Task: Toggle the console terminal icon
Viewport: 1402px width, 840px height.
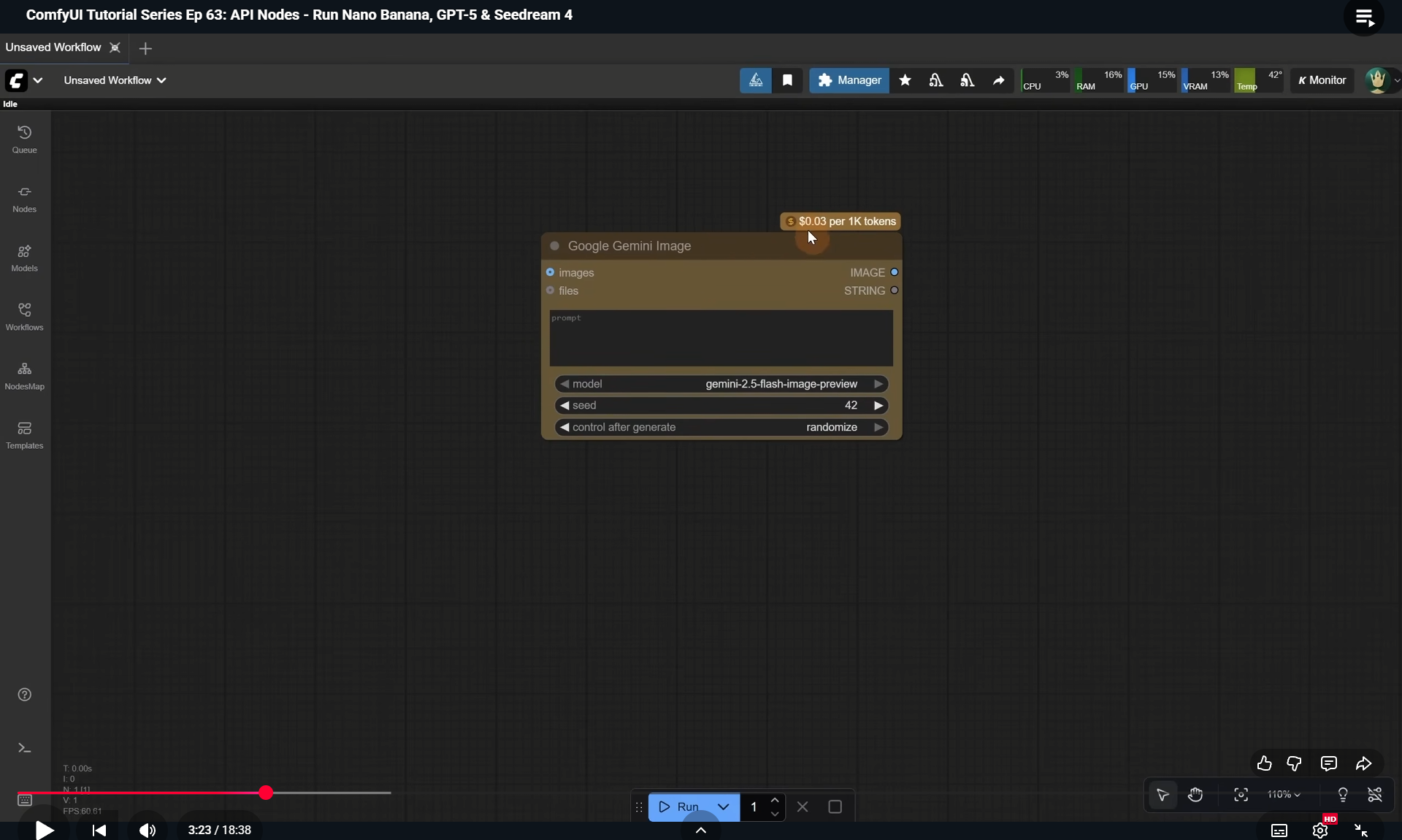Action: [24, 748]
